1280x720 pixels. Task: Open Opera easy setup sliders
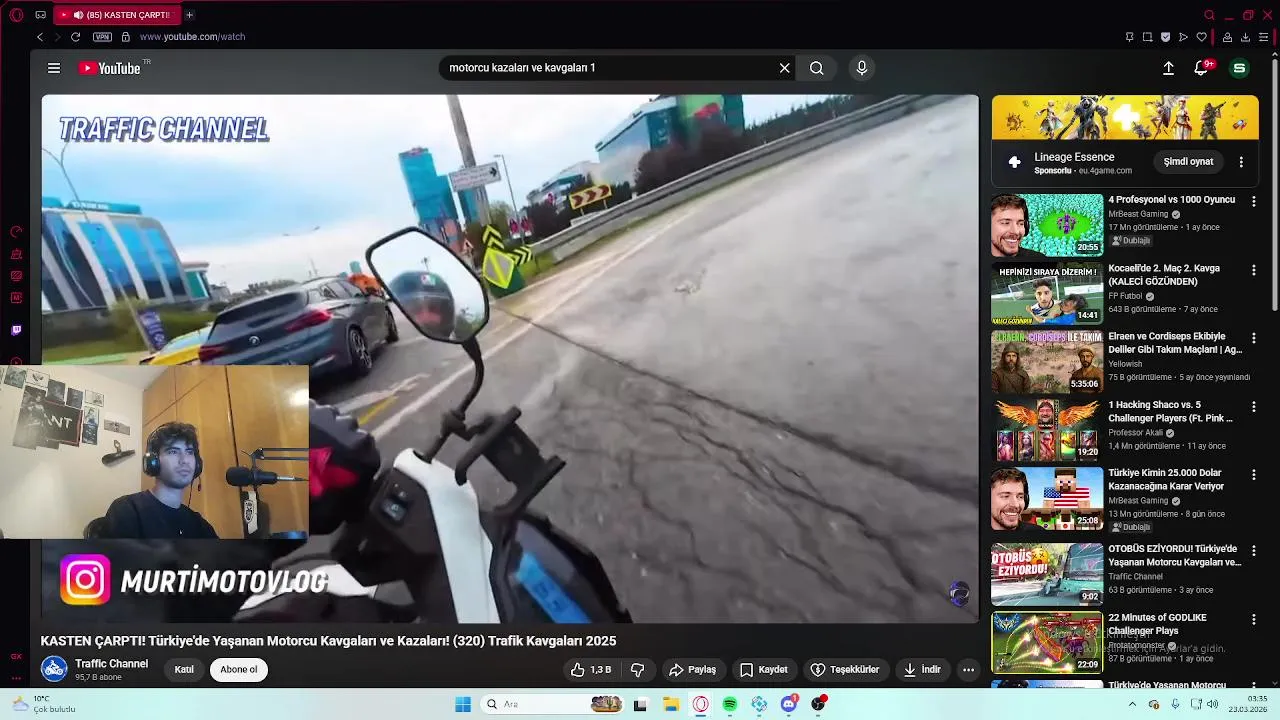[1263, 37]
